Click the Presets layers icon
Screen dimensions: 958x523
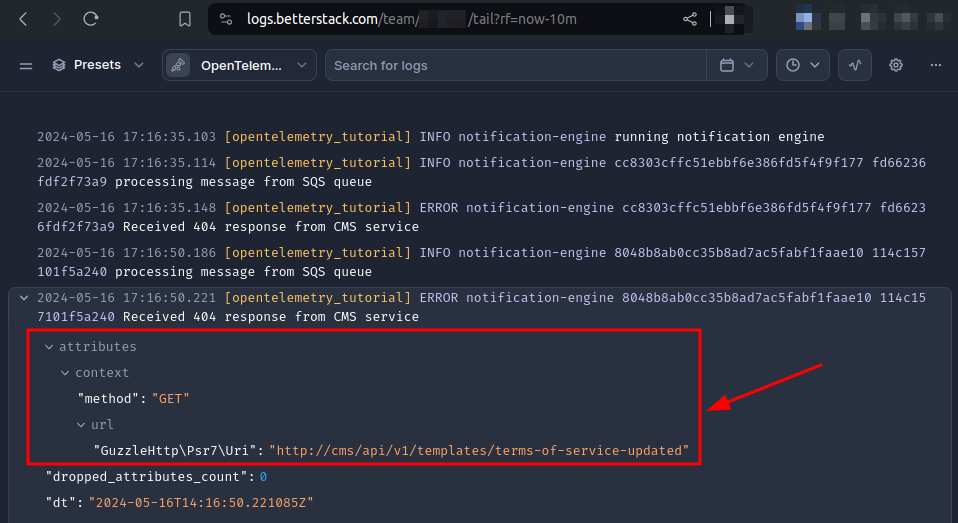click(x=59, y=65)
